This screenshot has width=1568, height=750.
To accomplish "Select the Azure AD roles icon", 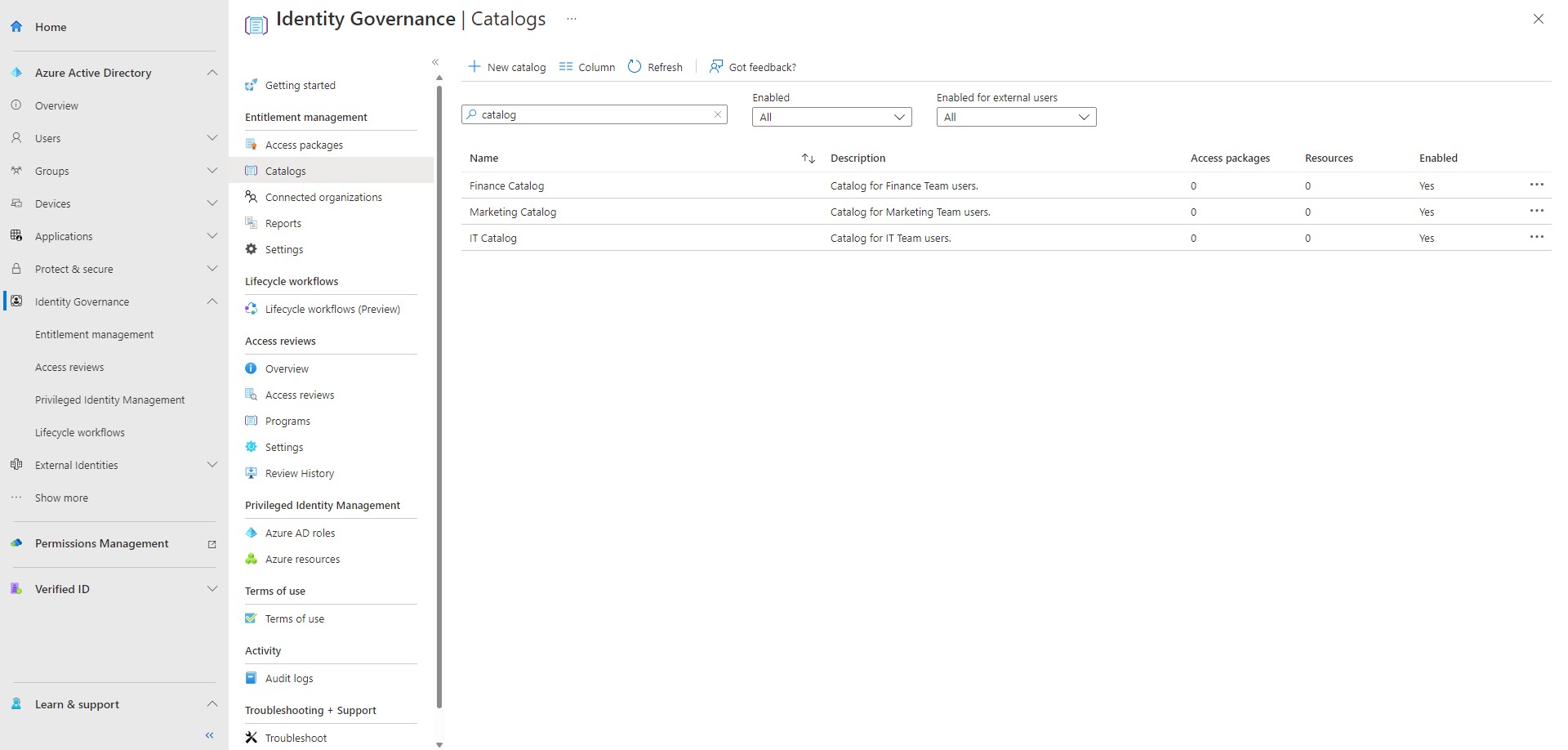I will click(x=251, y=532).
